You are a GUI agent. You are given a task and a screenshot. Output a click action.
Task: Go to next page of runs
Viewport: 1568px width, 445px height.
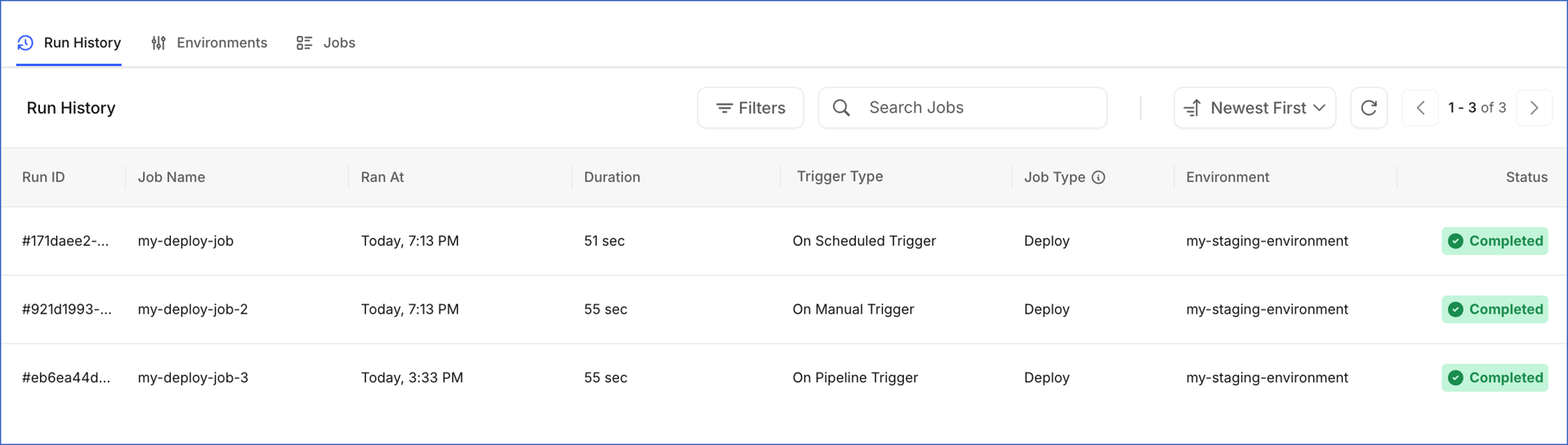[1534, 108]
